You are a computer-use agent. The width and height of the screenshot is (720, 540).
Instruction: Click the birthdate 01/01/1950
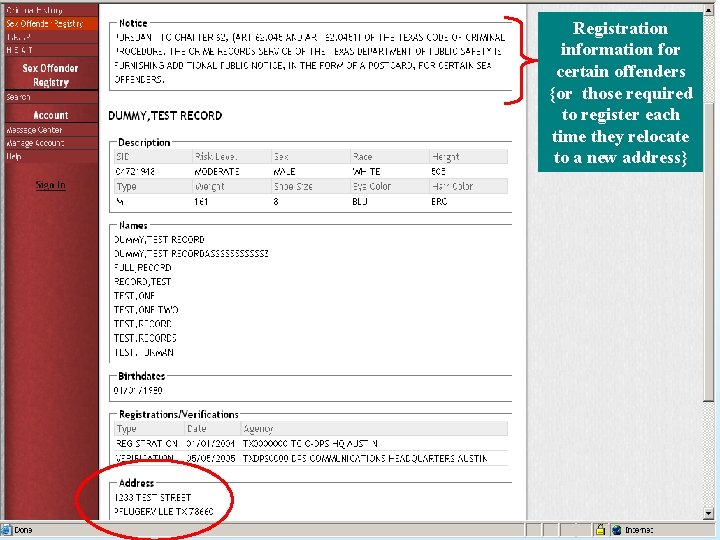click(x=138, y=391)
